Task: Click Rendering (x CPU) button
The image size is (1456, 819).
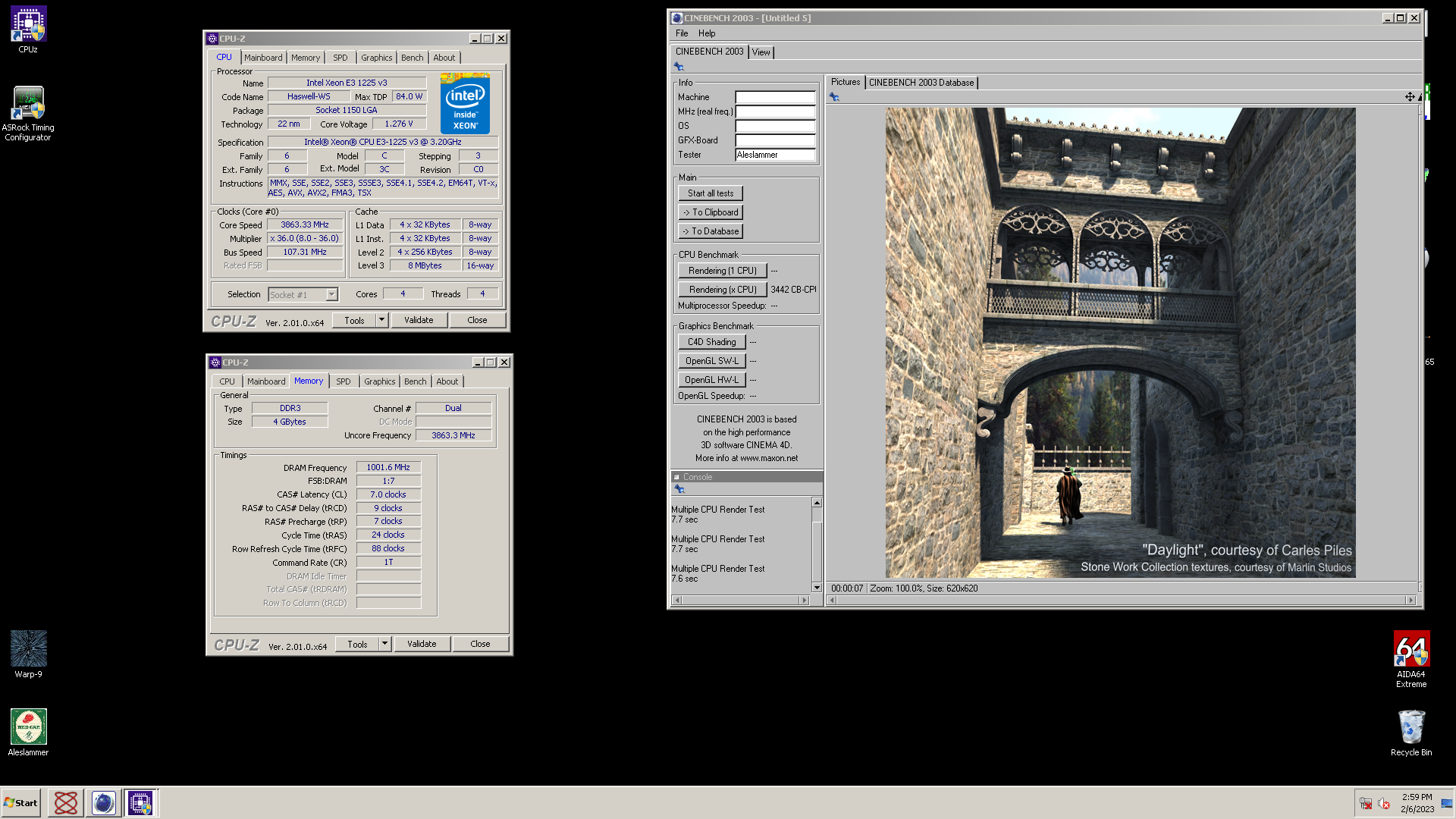Action: pos(723,290)
